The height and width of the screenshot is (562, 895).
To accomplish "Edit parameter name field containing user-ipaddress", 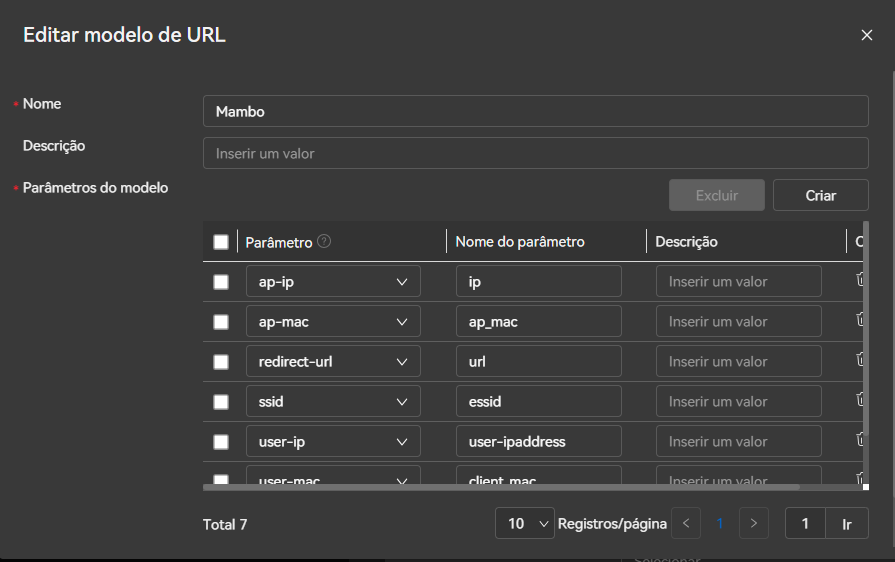I will point(538,441).
